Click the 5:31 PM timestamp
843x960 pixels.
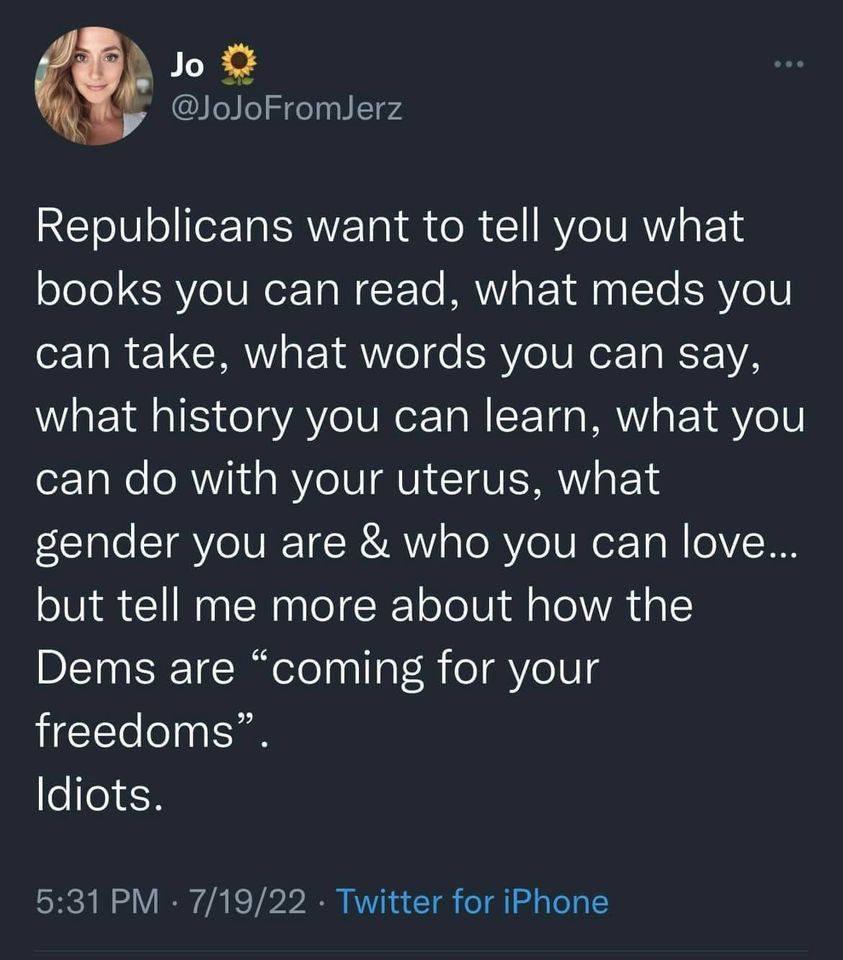(x=97, y=901)
